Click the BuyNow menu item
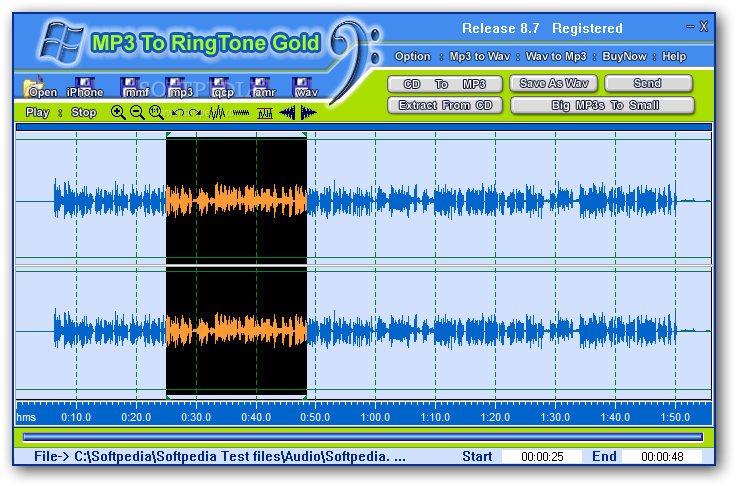 (x=624, y=56)
